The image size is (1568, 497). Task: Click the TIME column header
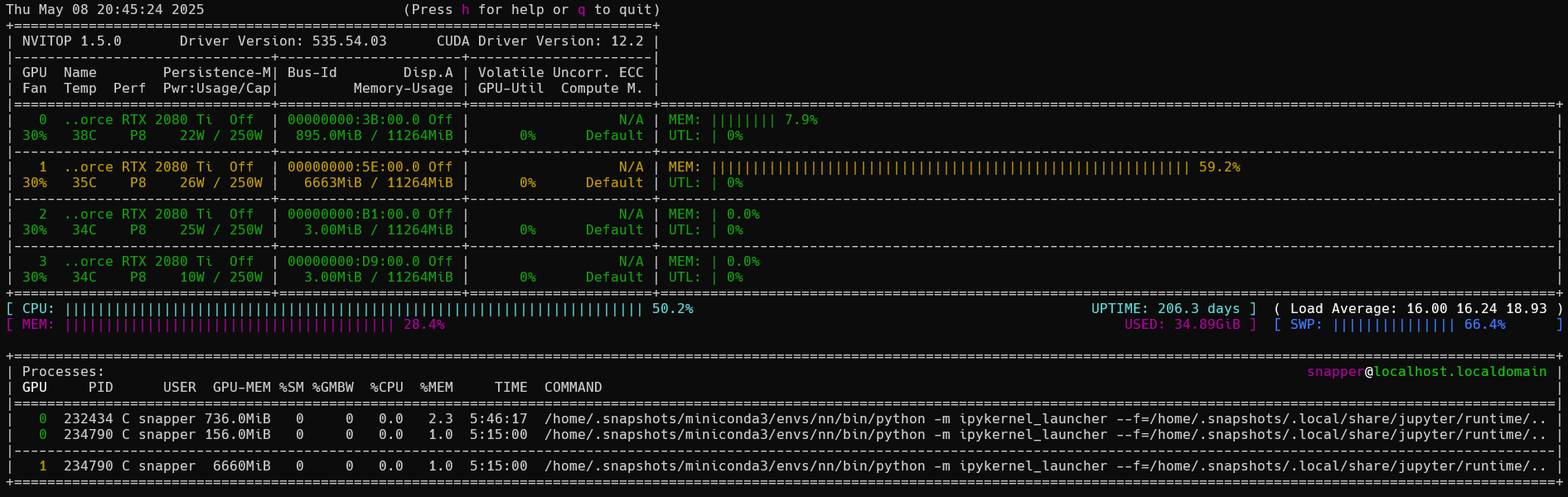pyautogui.click(x=511, y=388)
